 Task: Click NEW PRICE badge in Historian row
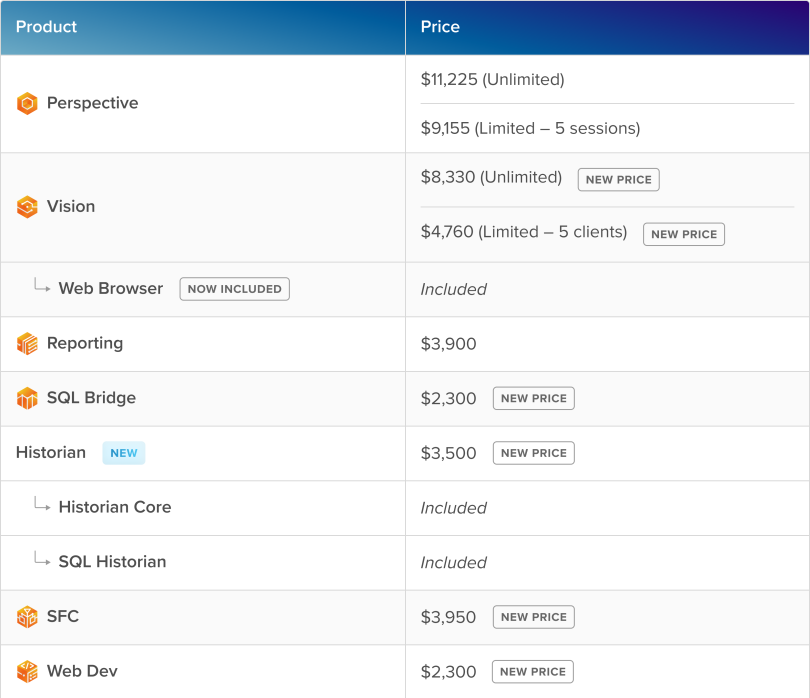(x=534, y=453)
